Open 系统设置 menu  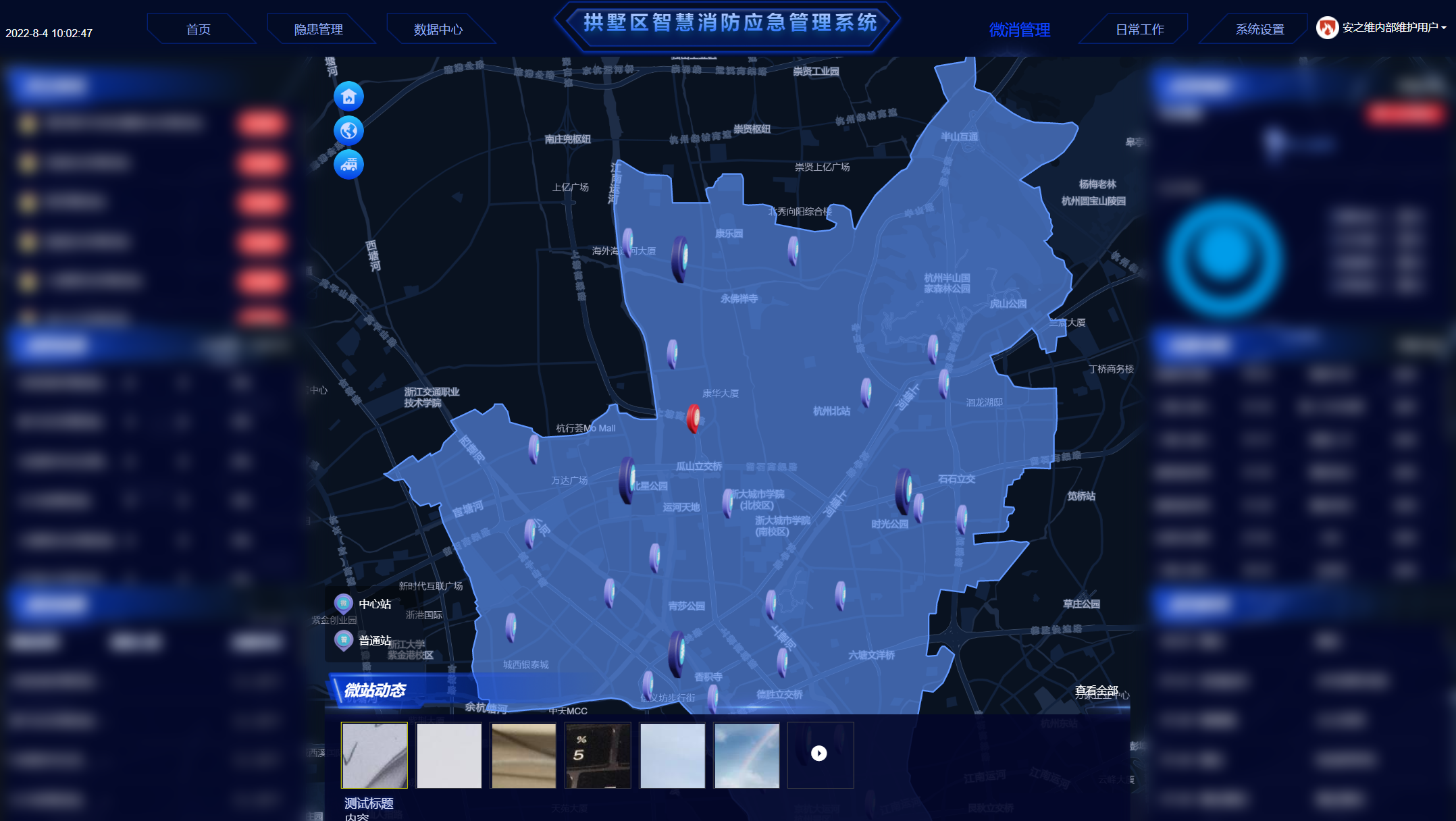coord(1260,30)
